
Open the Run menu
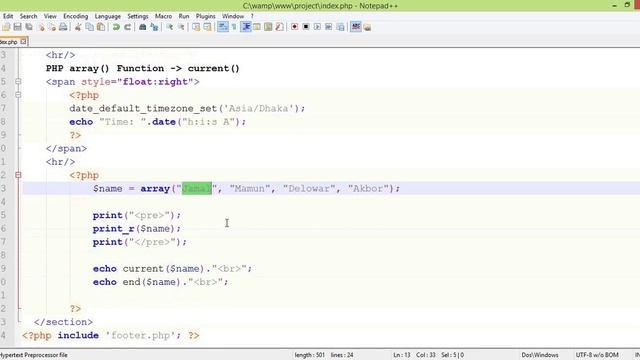(x=184, y=16)
